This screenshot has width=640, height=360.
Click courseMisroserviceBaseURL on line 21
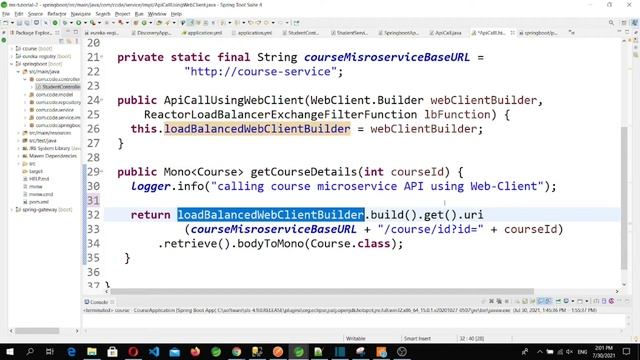387,57
